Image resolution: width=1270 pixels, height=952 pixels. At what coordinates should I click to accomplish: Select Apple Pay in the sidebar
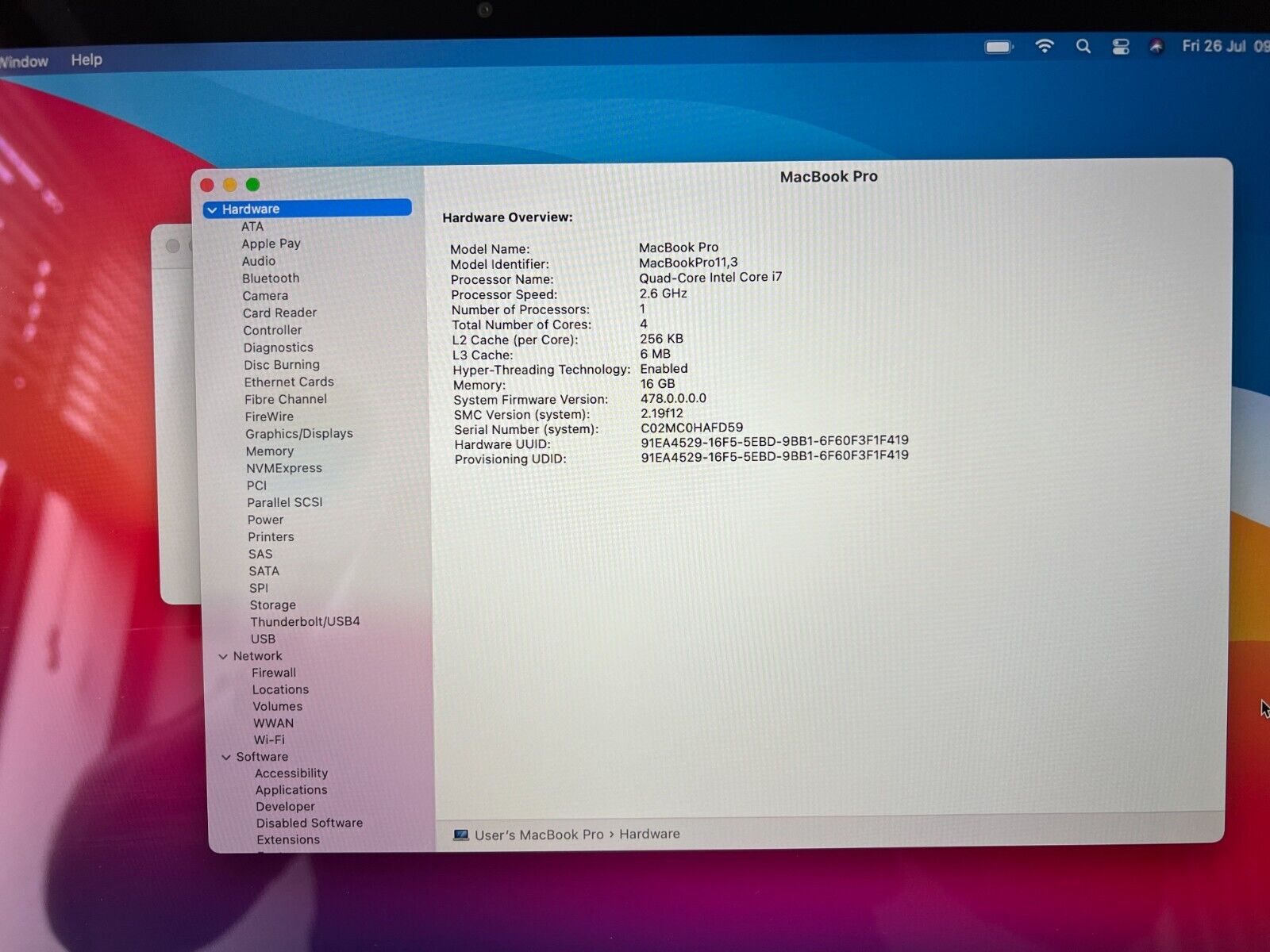pyautogui.click(x=271, y=244)
